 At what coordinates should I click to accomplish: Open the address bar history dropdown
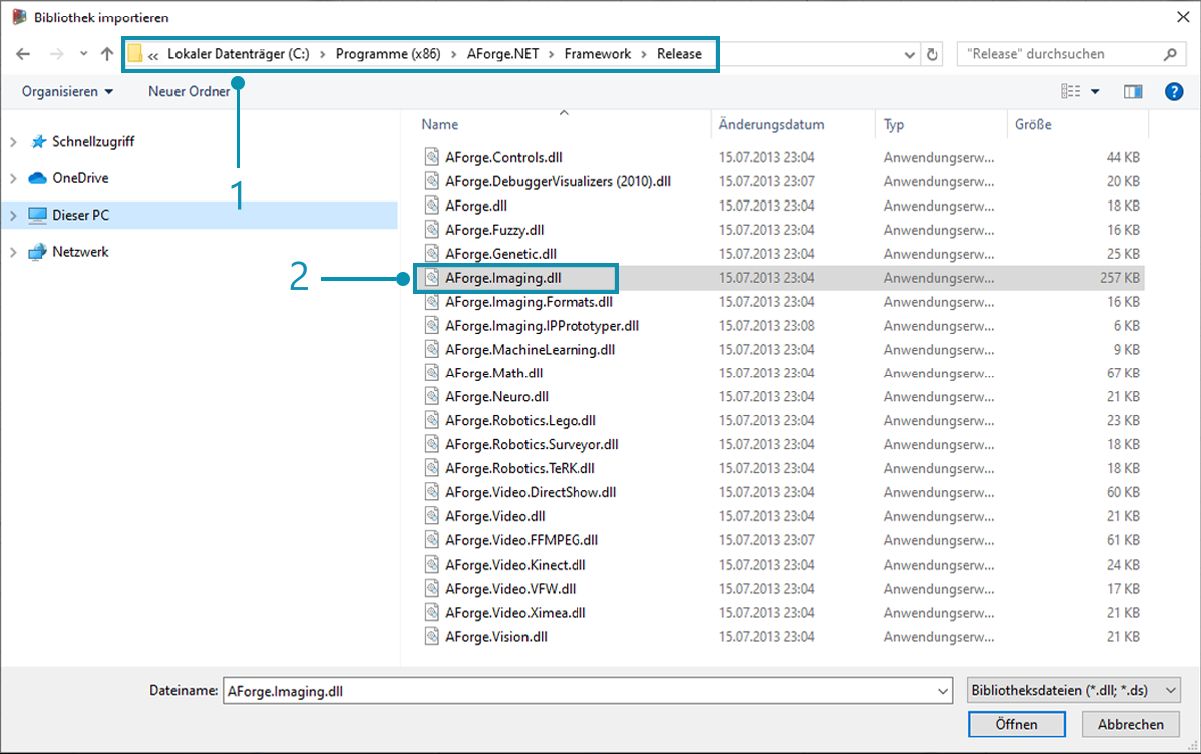909,54
